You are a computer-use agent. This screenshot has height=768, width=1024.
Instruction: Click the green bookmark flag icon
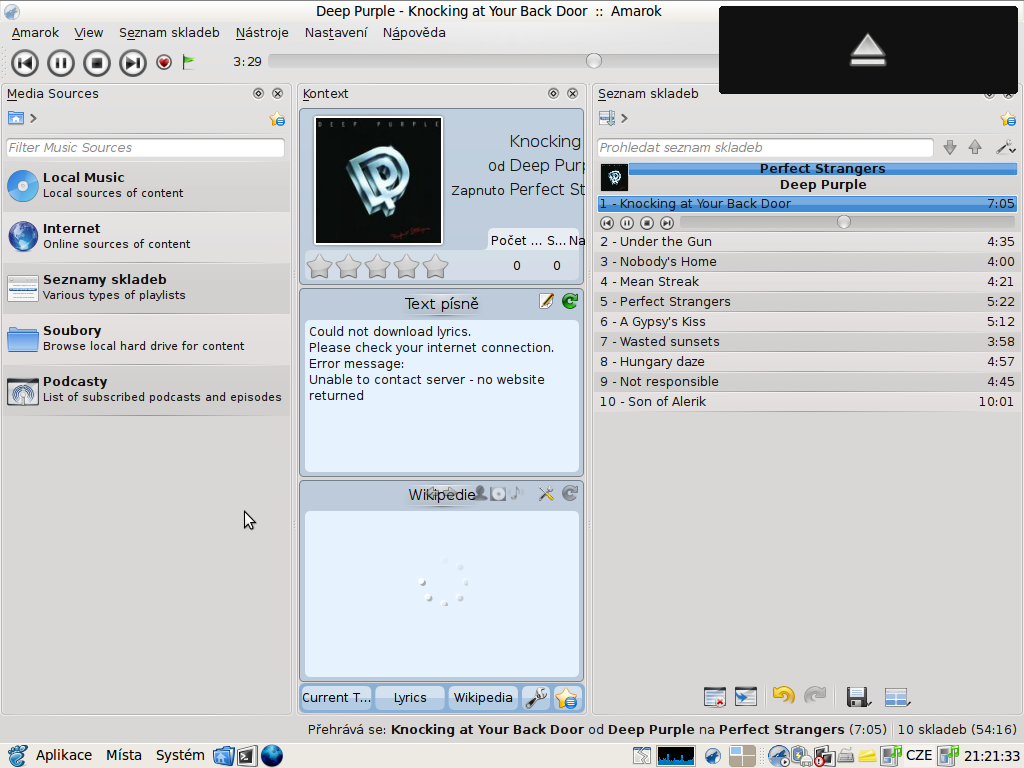(x=188, y=62)
